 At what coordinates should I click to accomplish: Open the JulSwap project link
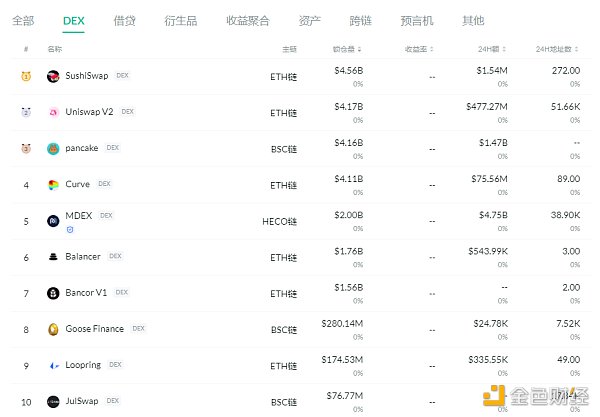(x=83, y=401)
